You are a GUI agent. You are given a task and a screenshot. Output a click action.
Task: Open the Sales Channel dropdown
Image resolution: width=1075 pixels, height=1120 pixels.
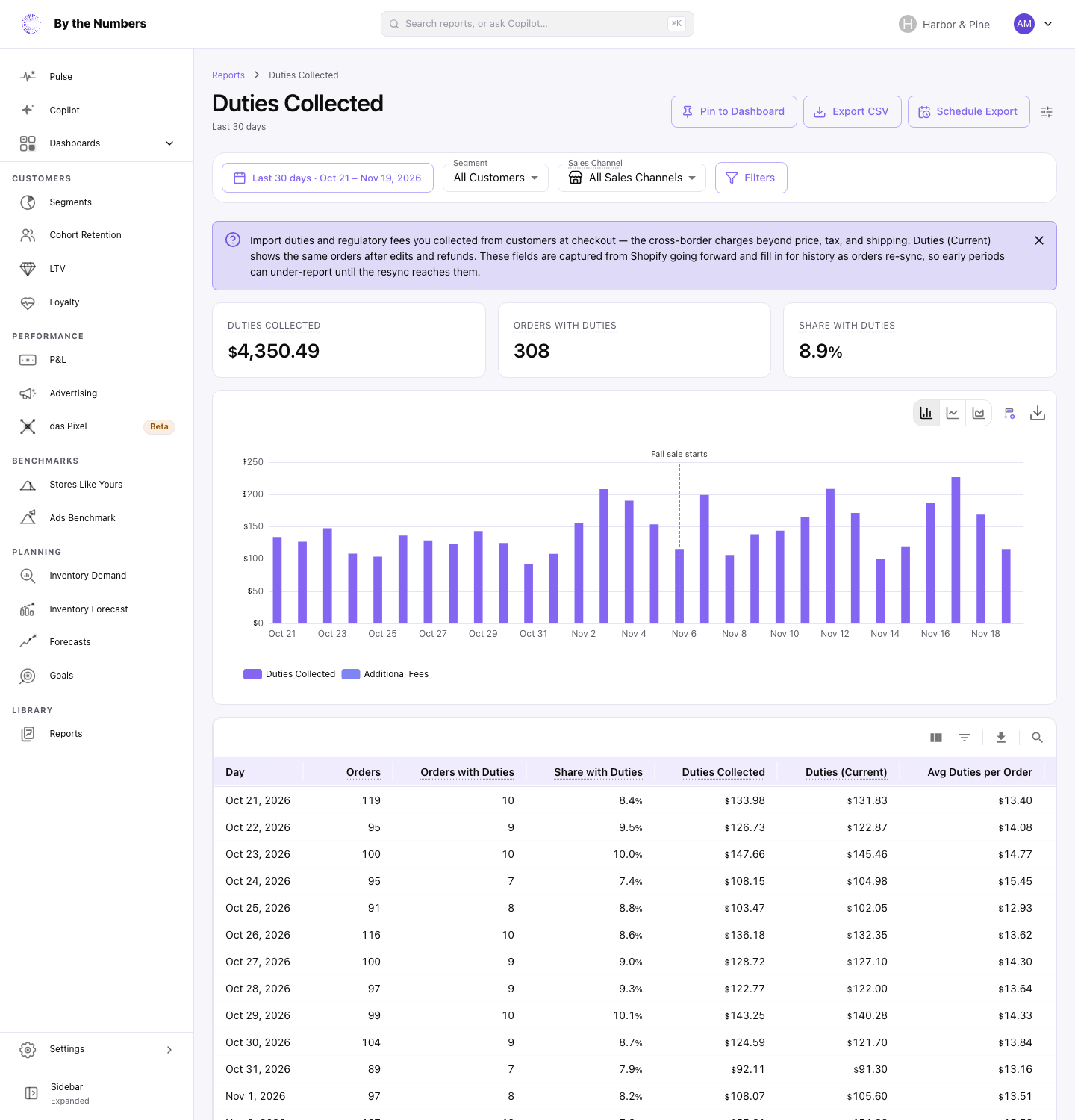click(632, 178)
